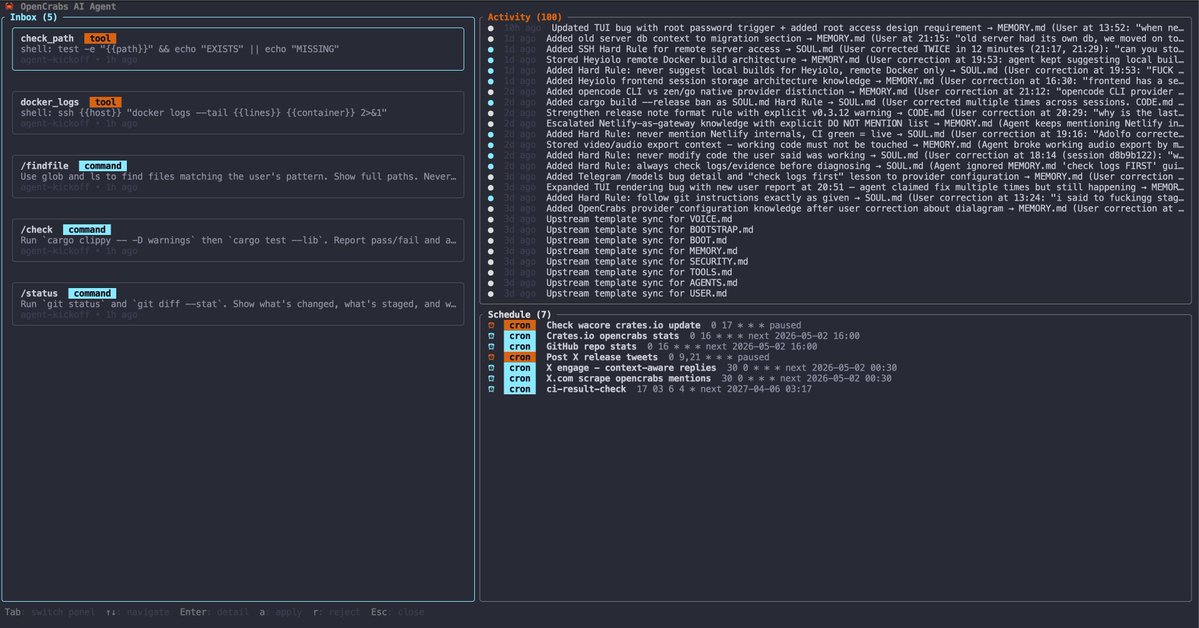The width and height of the screenshot is (1199, 628).
Task: Click the tool badge on check_path
Action: pos(99,38)
